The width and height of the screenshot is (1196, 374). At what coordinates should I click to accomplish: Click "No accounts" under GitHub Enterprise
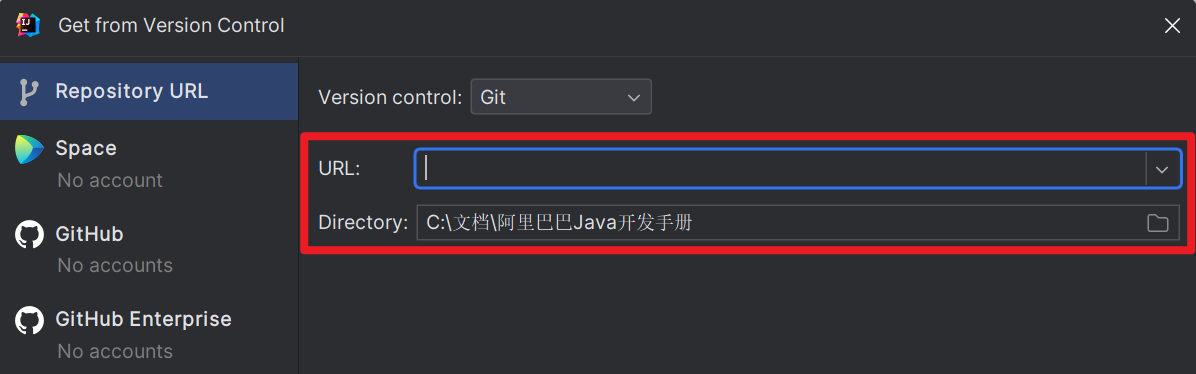tap(115, 351)
